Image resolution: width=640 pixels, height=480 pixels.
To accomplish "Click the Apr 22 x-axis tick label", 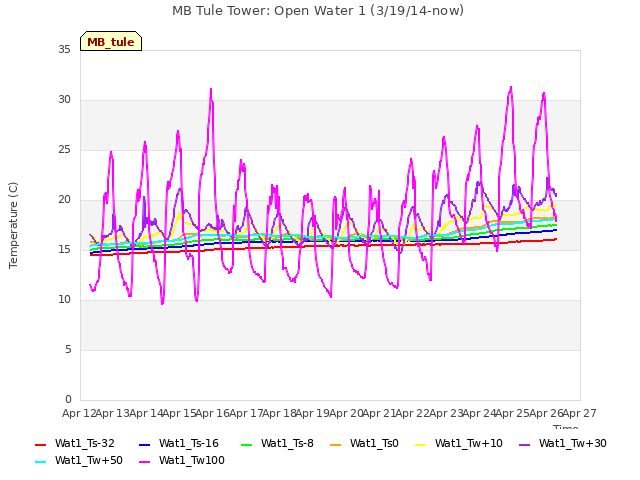I will (x=413, y=414).
